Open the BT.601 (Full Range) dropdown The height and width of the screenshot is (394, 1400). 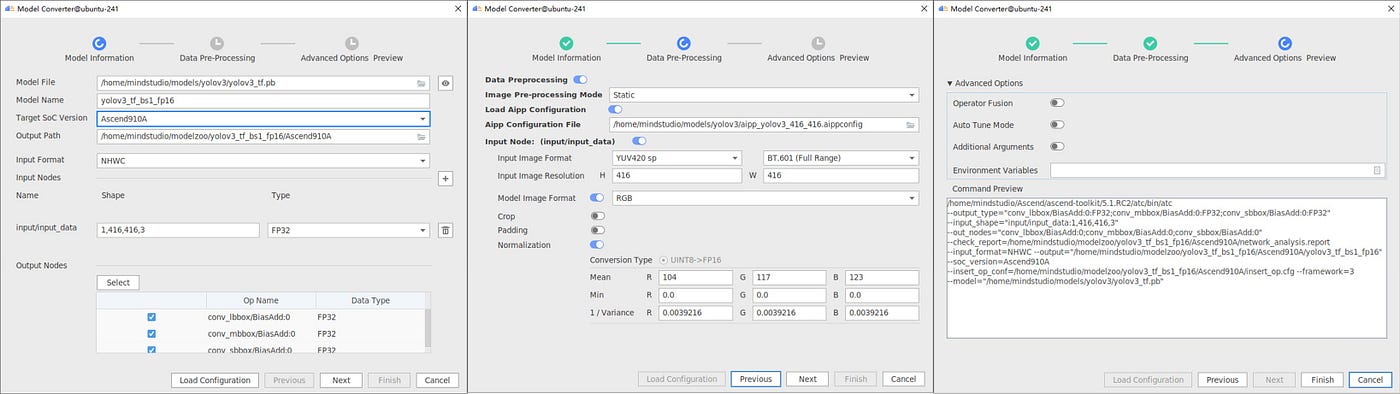coord(841,158)
